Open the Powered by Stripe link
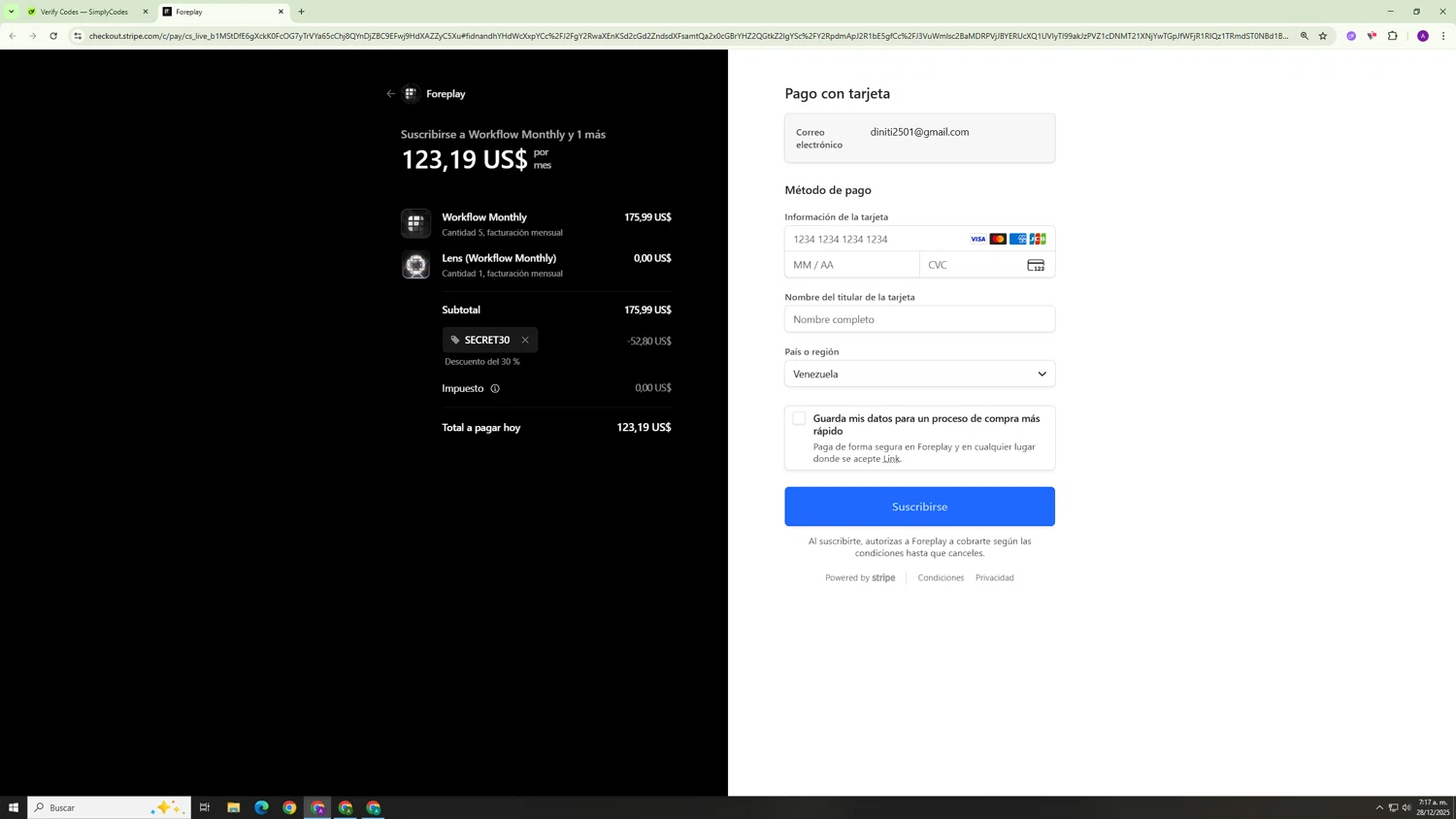Viewport: 1456px width, 819px height. point(860,577)
